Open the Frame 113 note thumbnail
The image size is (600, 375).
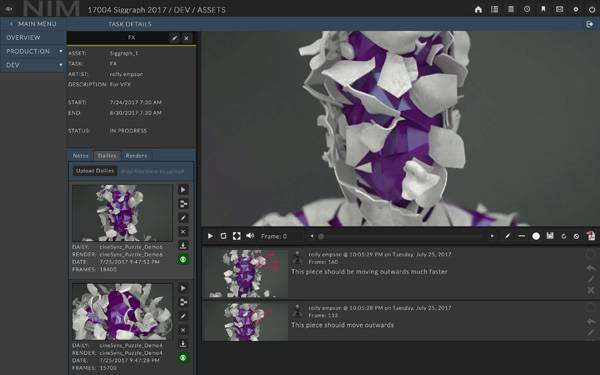click(x=245, y=322)
